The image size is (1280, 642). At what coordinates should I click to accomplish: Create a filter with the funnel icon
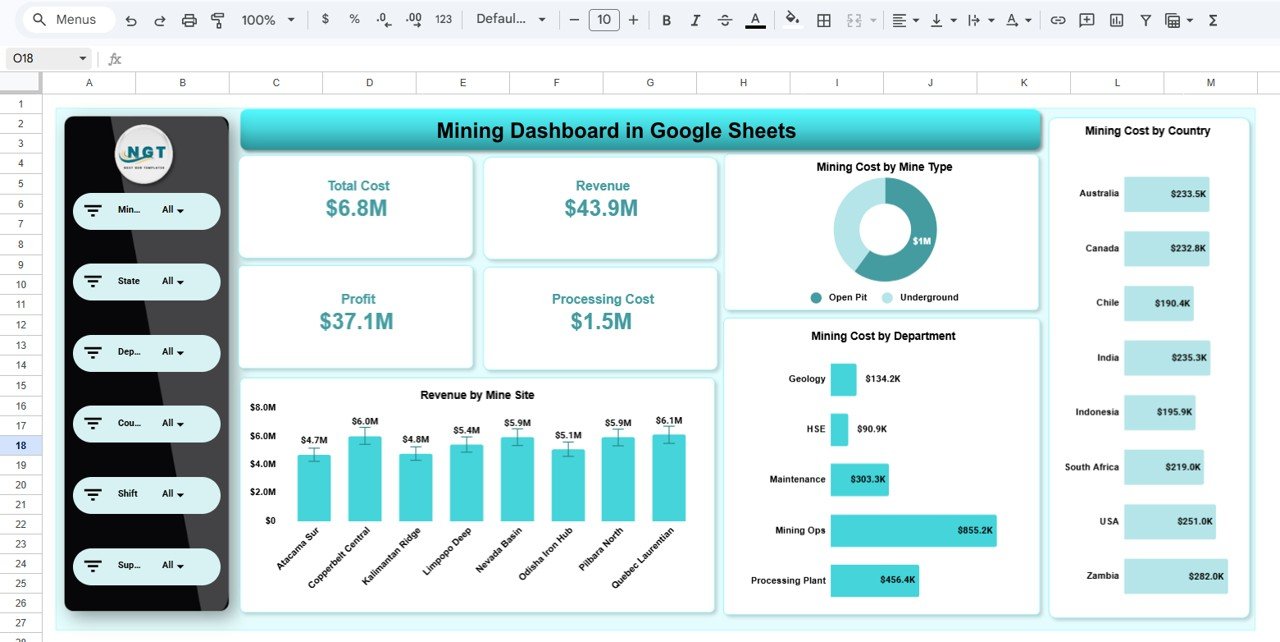(x=1144, y=19)
